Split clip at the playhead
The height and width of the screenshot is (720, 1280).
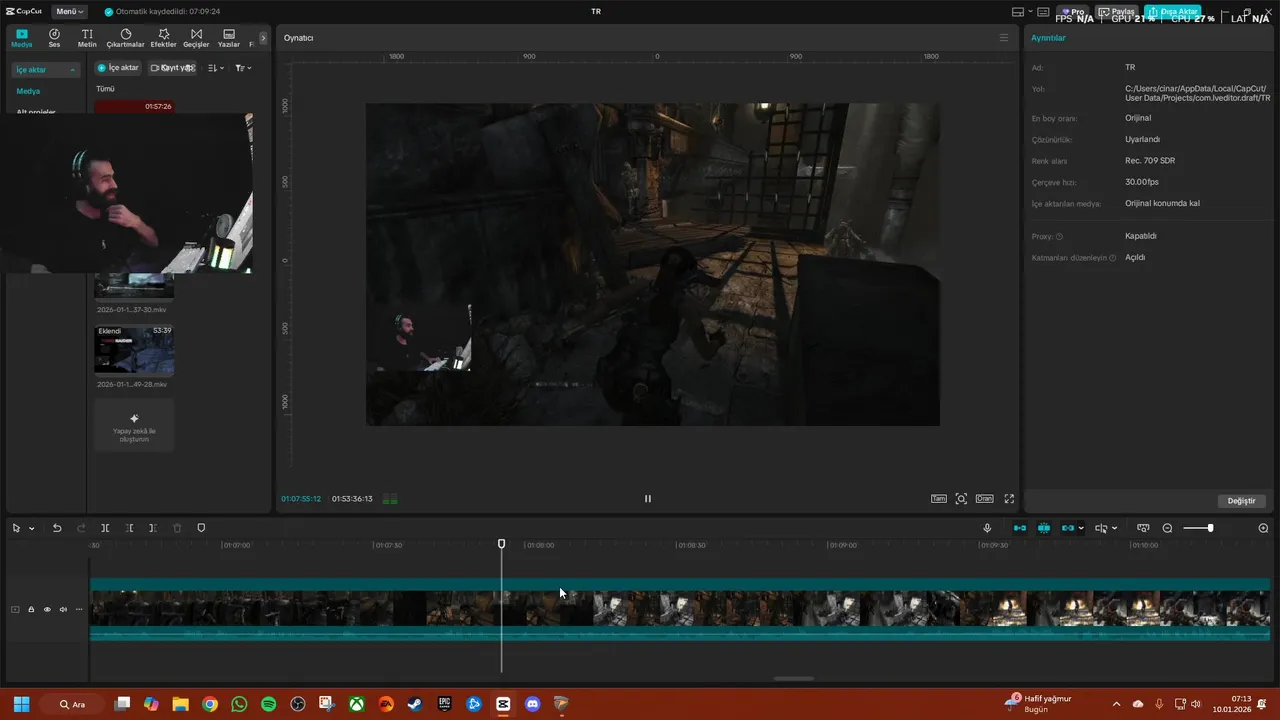[105, 528]
